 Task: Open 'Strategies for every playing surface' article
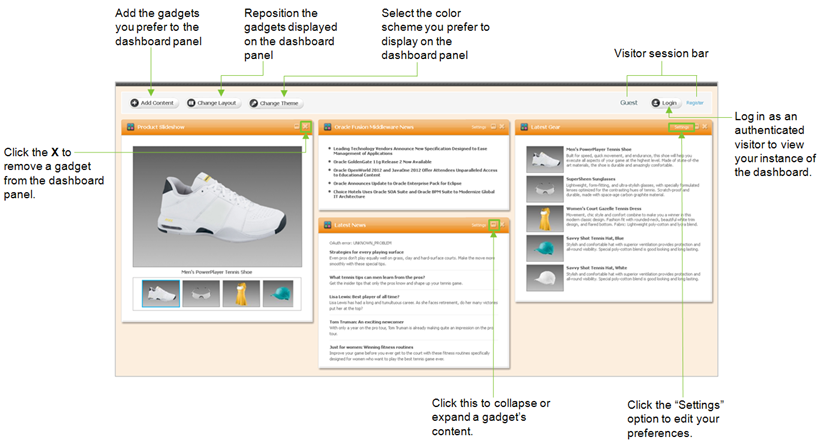(x=366, y=252)
